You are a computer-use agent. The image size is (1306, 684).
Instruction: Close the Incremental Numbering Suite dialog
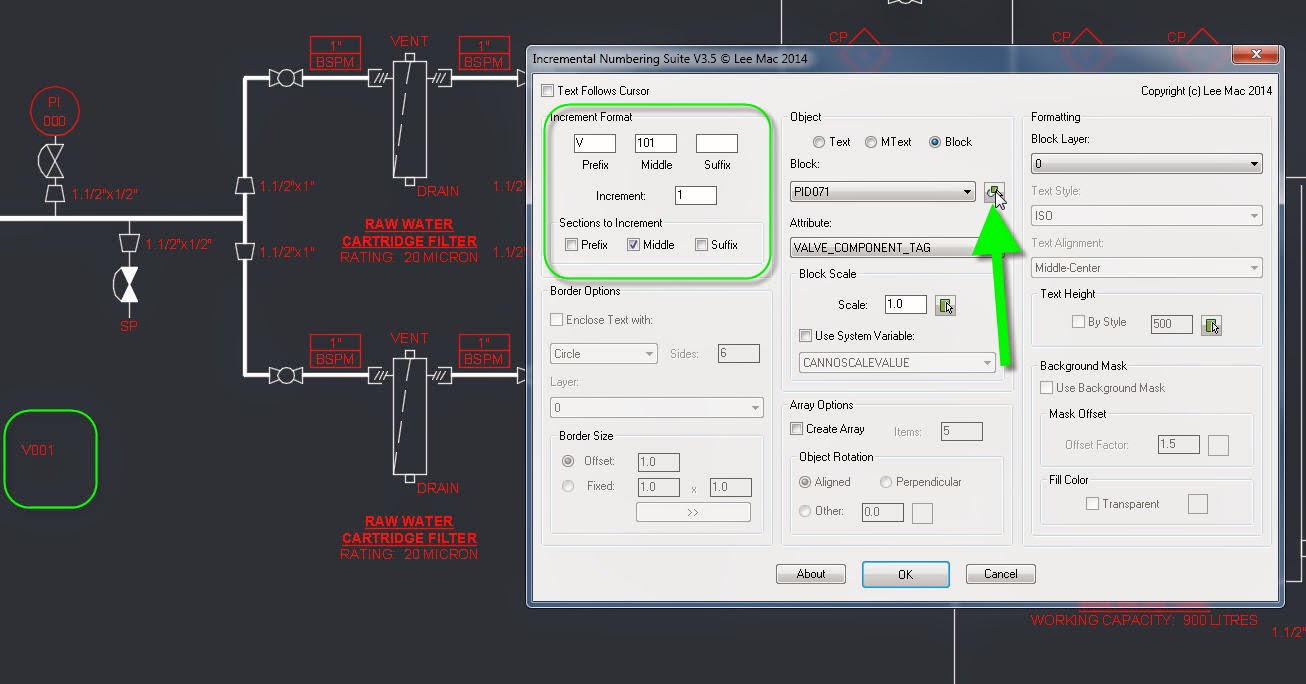(x=1255, y=55)
